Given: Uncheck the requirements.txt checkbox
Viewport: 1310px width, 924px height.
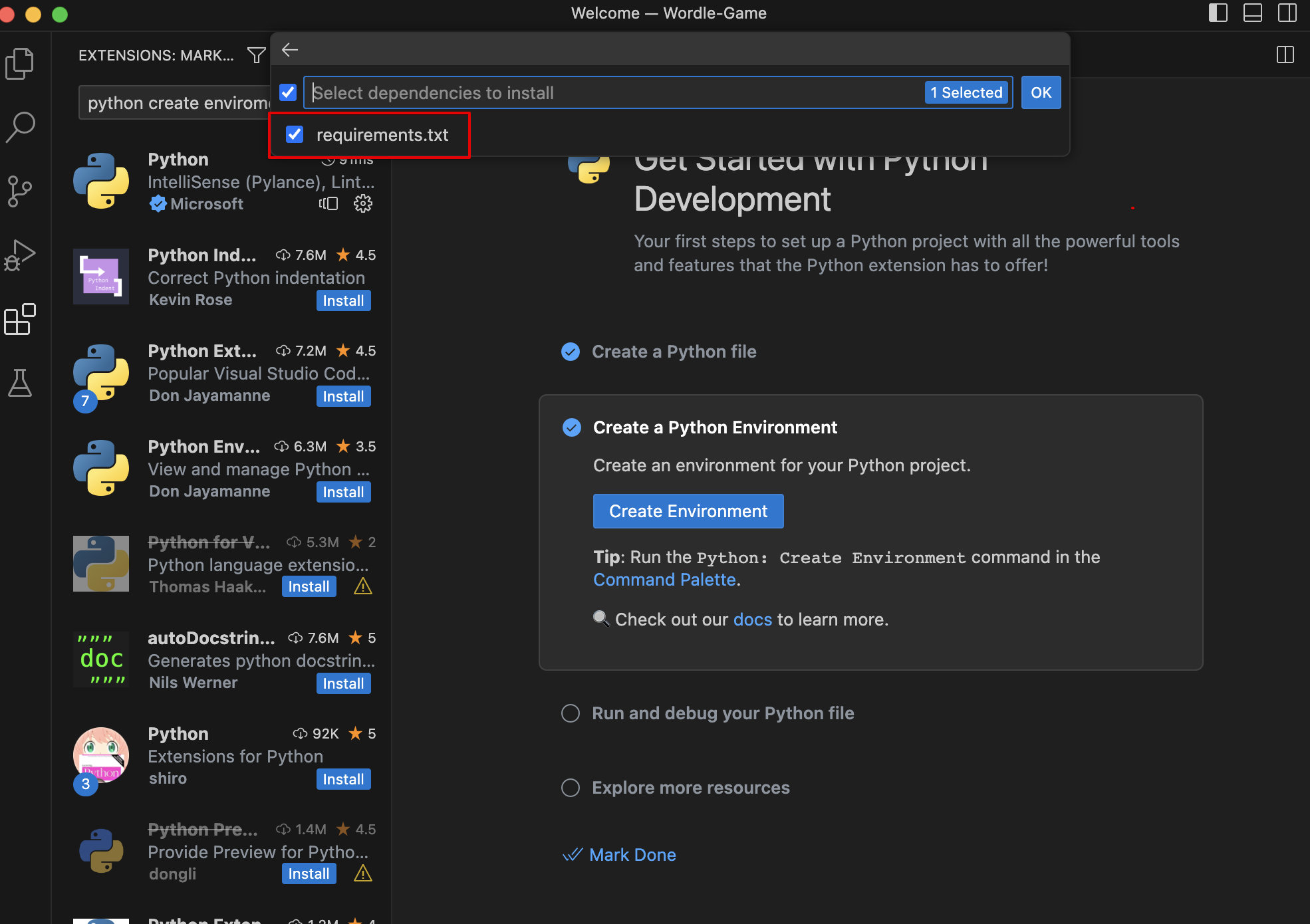Looking at the screenshot, I should click(x=295, y=134).
